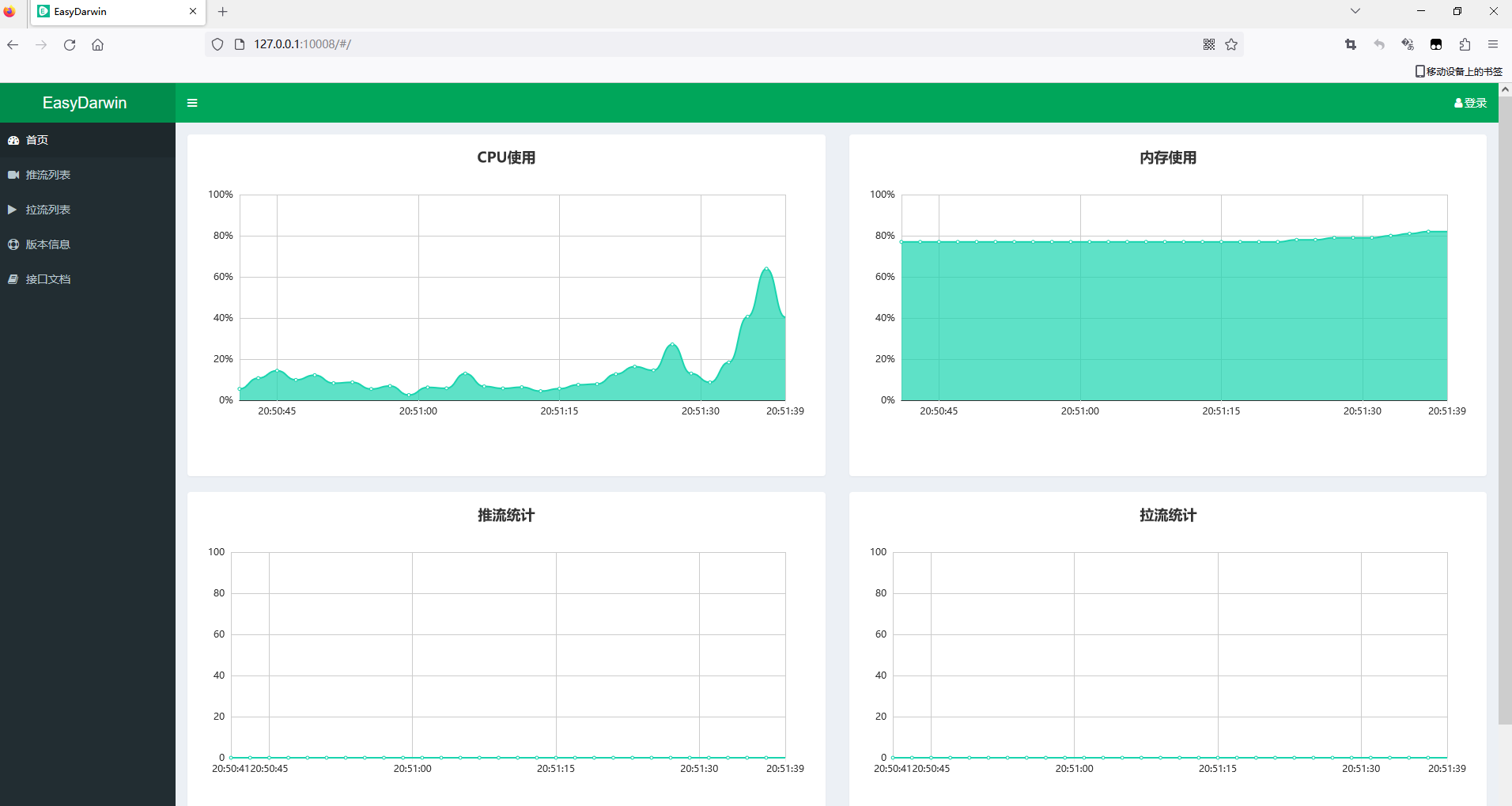Screen dimensions: 1512x806
Task: Click the CPU chart peak near 60%
Action: click(x=765, y=269)
